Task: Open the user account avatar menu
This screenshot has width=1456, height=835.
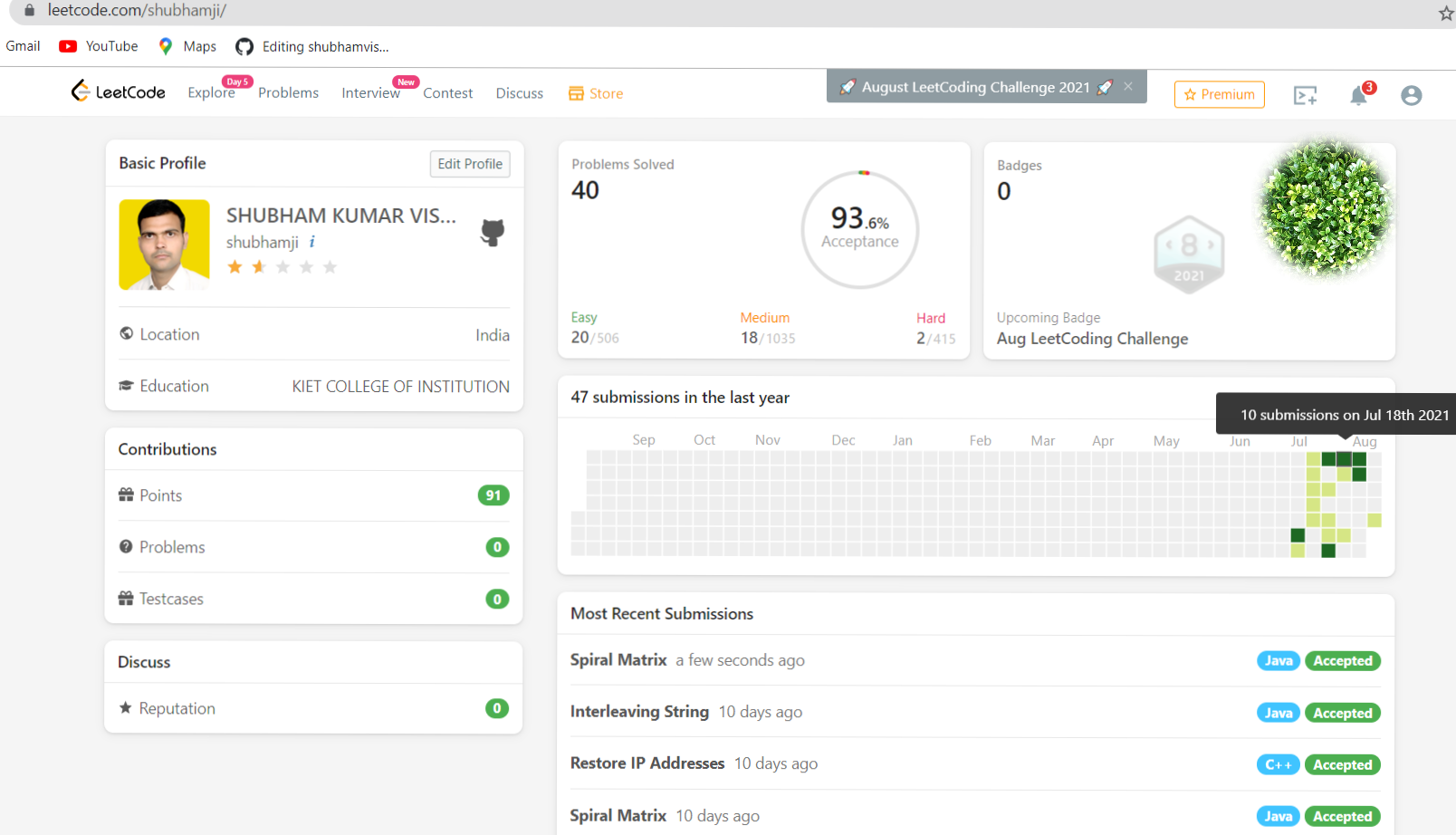Action: coord(1411,95)
